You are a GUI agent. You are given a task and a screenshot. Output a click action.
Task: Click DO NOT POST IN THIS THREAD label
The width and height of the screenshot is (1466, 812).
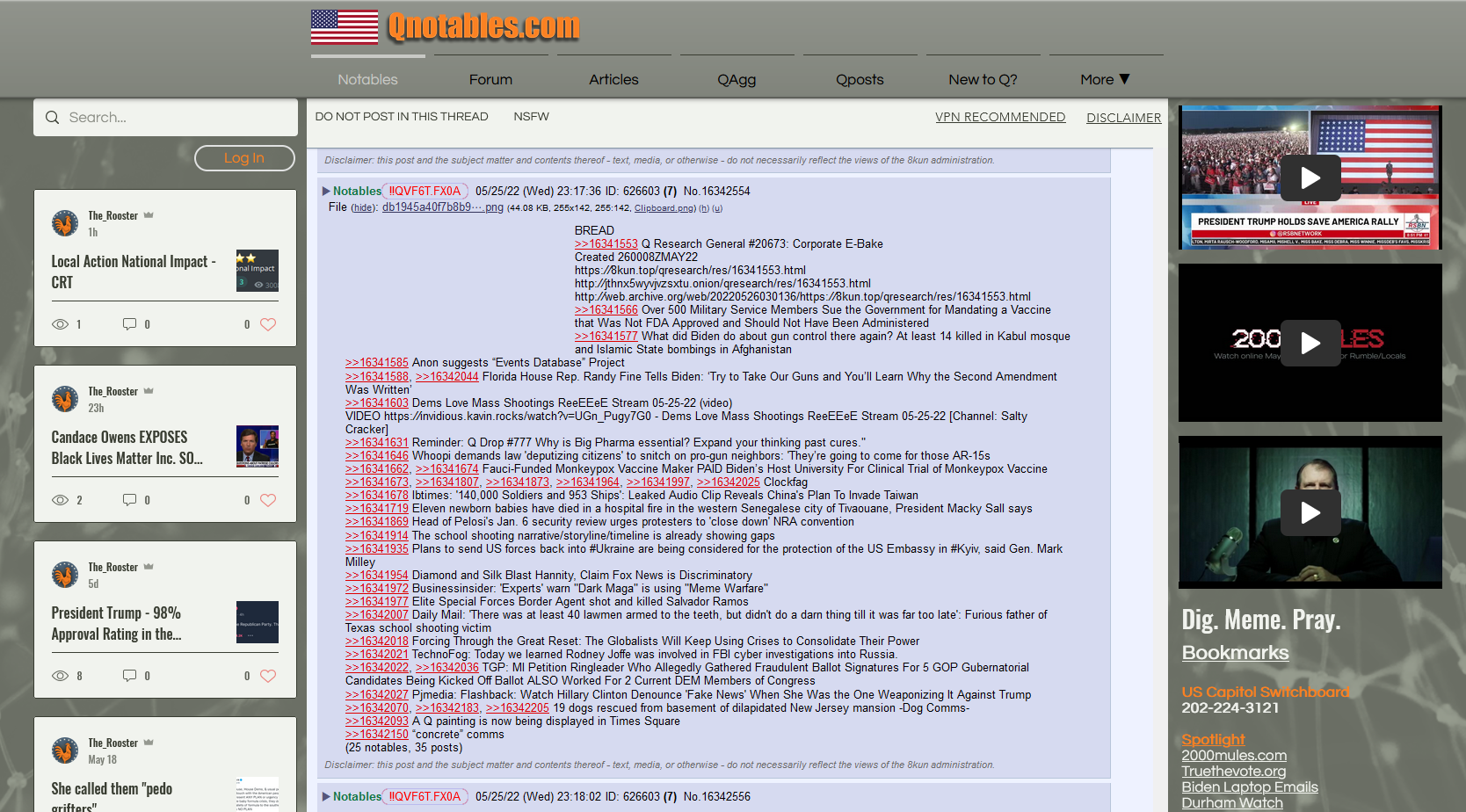click(x=402, y=117)
